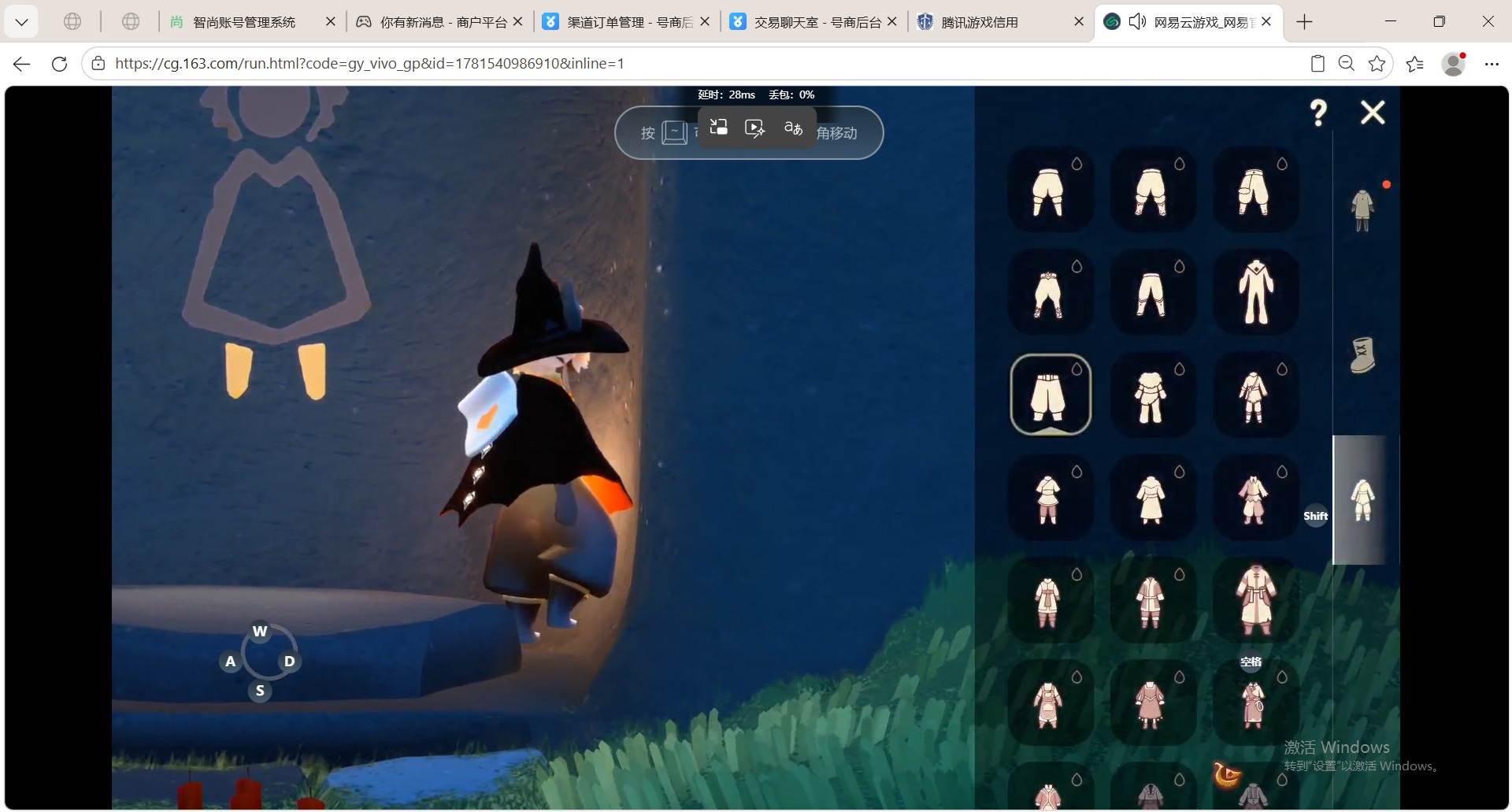Choose first pants in second row
This screenshot has height=812, width=1512.
1050,292
